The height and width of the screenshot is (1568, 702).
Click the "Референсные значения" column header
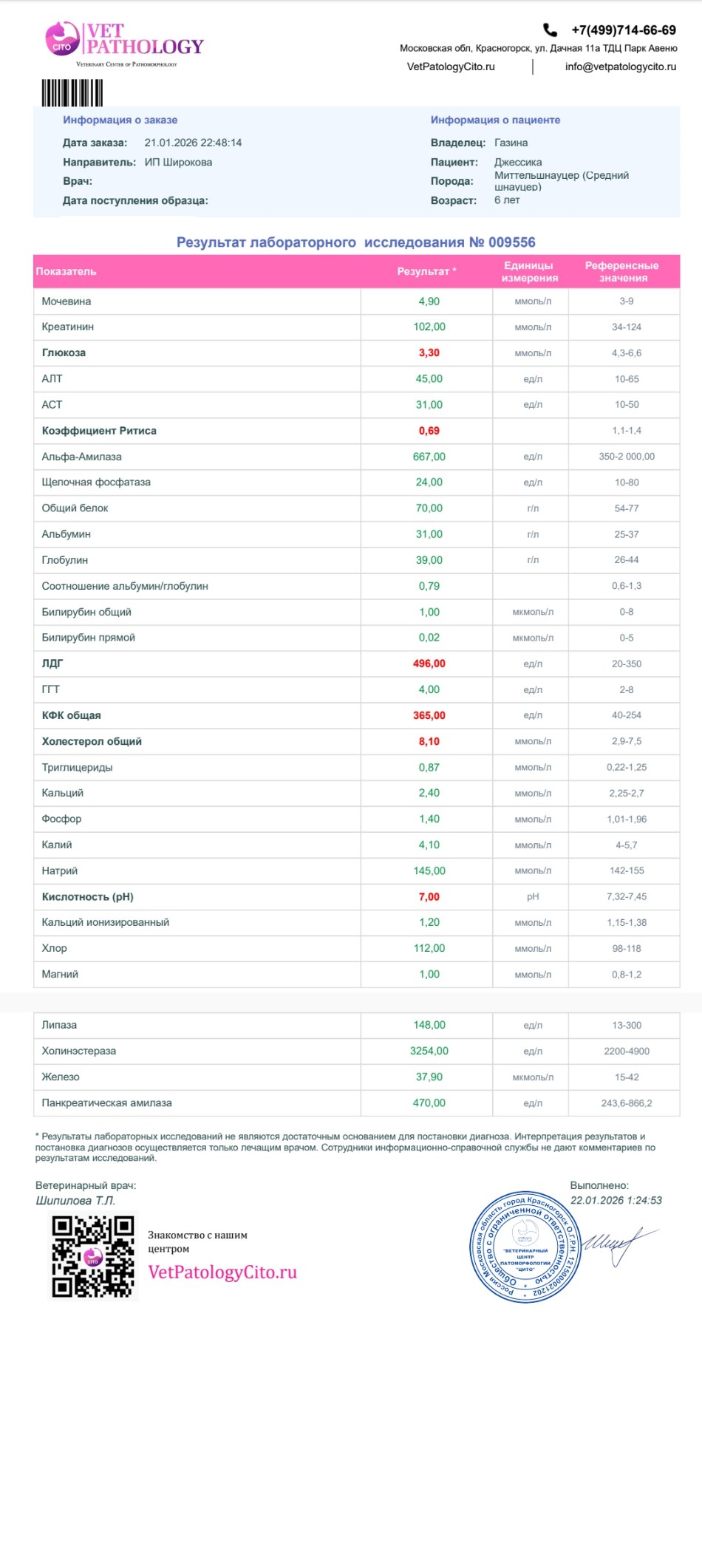[x=622, y=271]
